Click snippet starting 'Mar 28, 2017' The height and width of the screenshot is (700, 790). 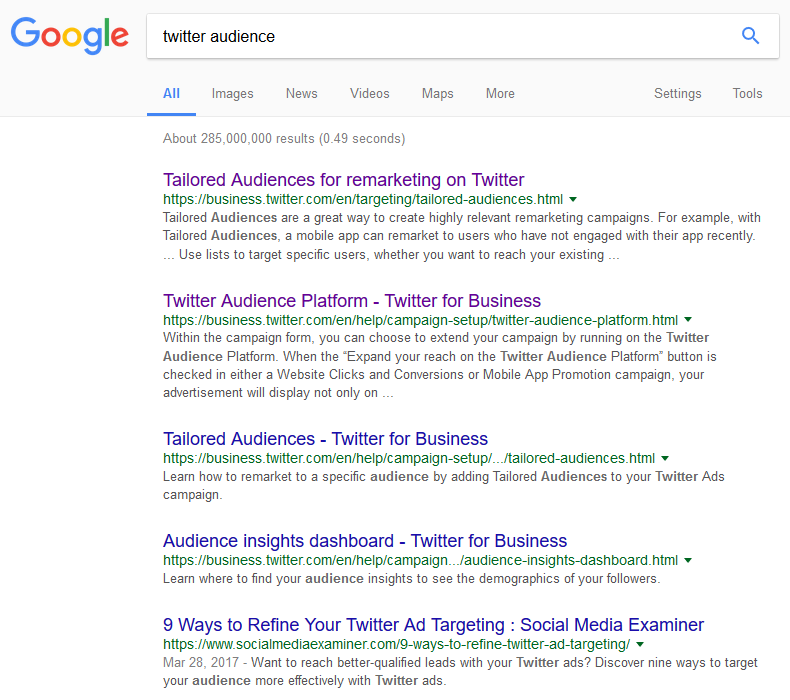tap(460, 672)
